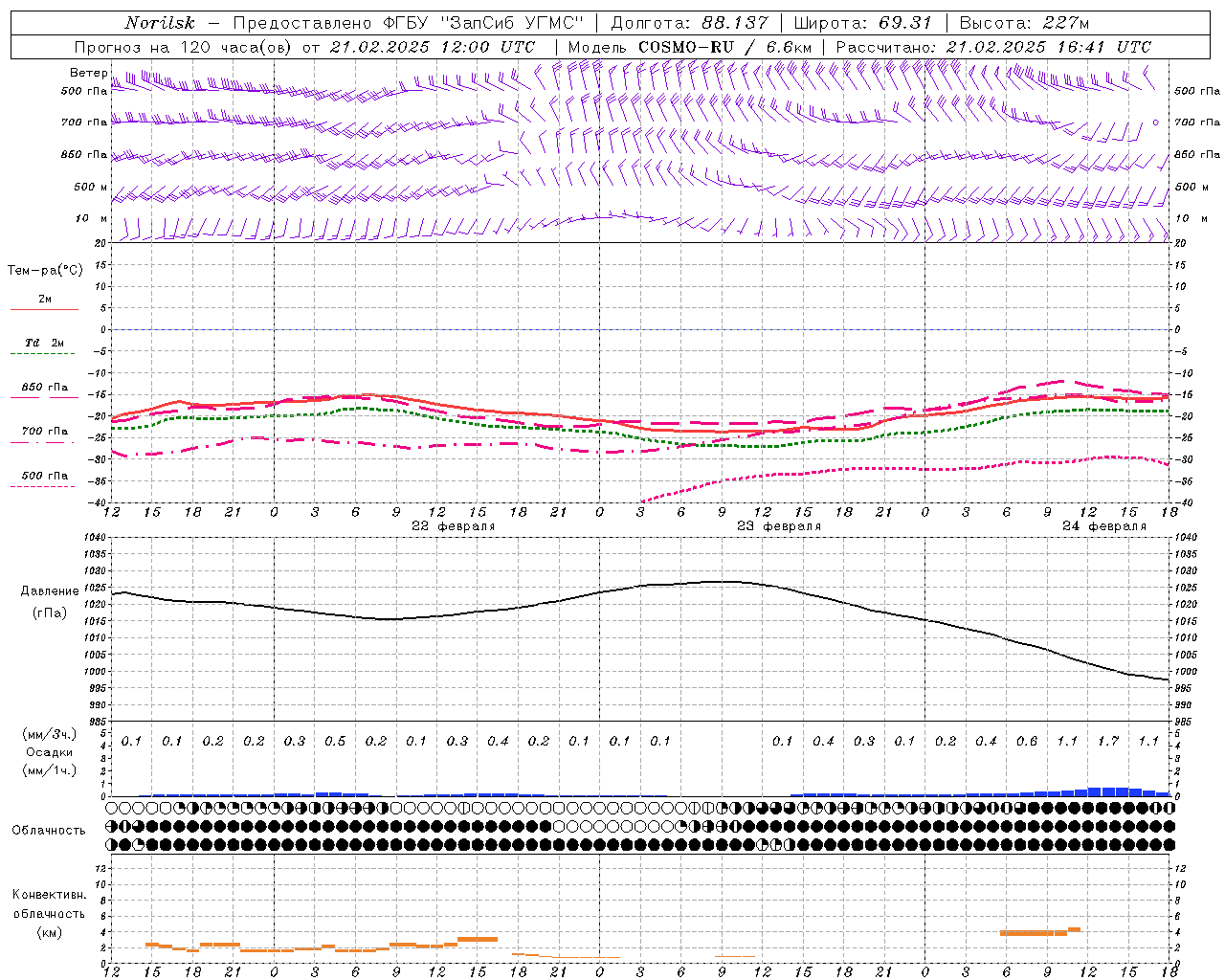Click the thick orange convective cloud bar near 4 km

pos(1034,932)
